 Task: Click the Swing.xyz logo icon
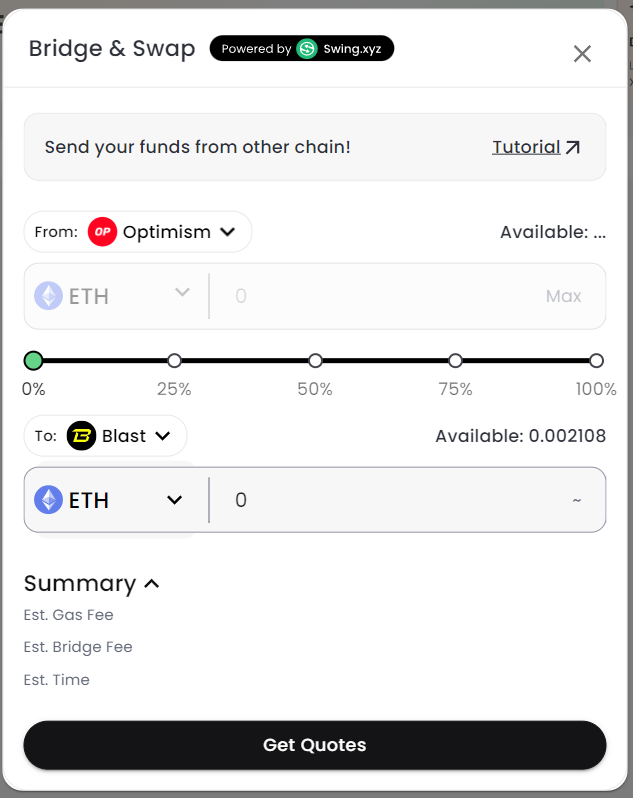[307, 48]
